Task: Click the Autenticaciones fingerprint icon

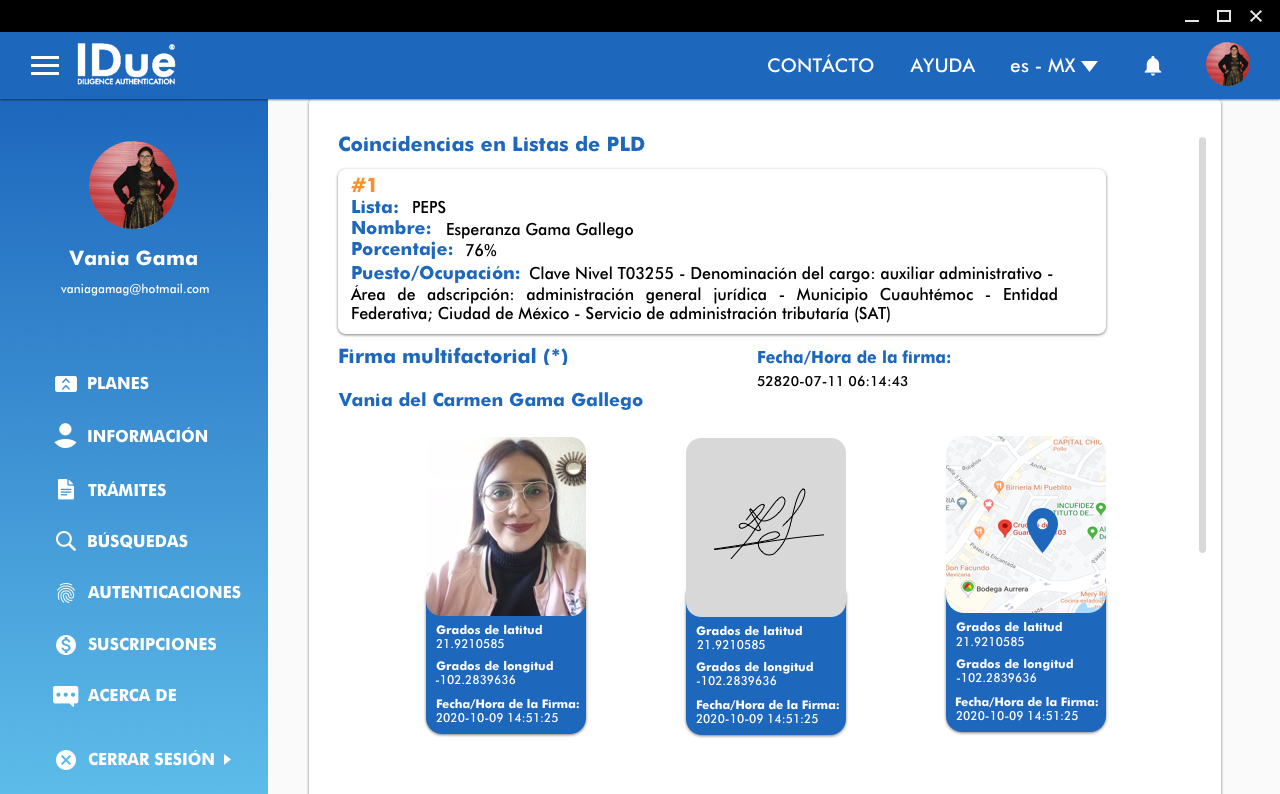Action: (x=66, y=593)
